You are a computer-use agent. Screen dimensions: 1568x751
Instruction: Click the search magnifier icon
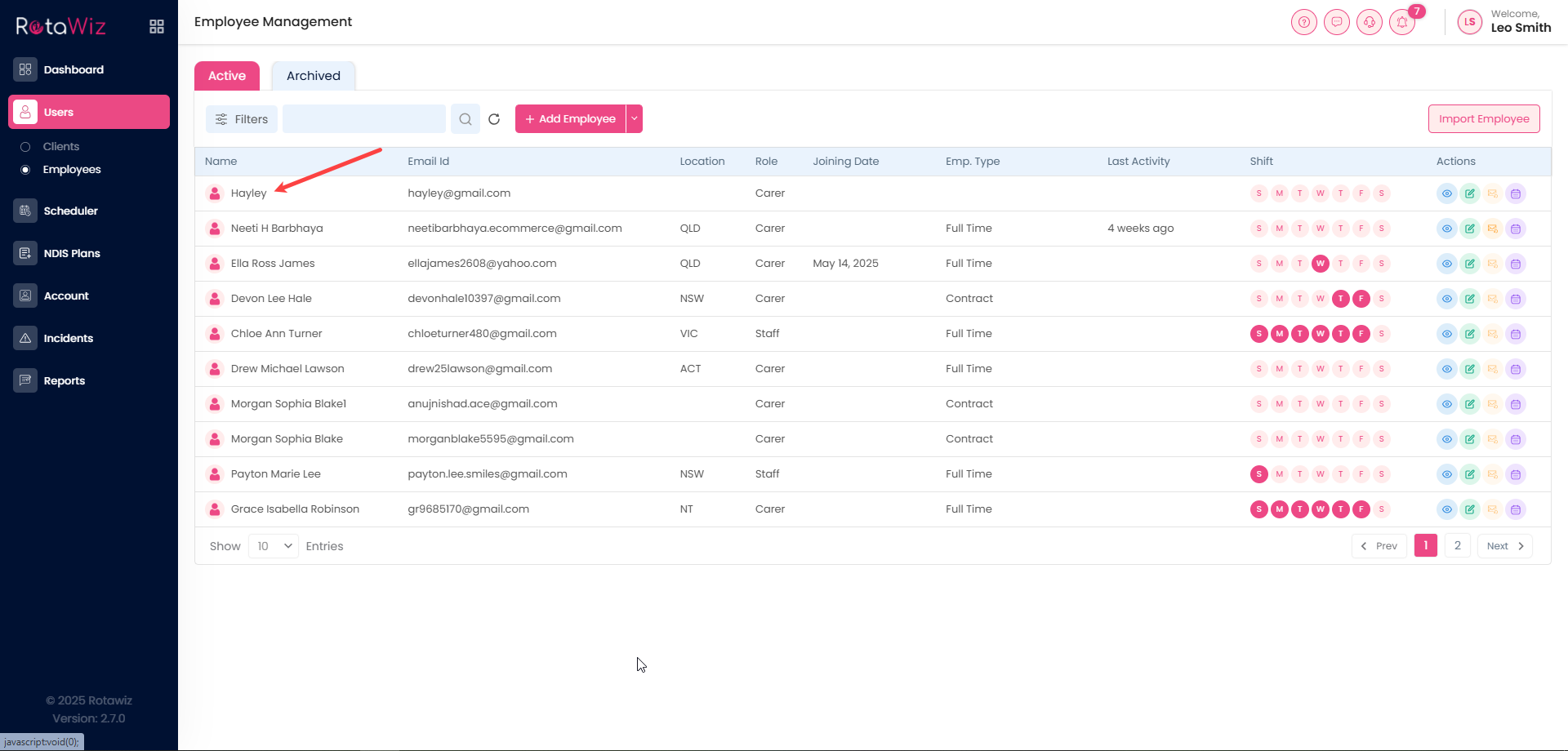pos(465,119)
